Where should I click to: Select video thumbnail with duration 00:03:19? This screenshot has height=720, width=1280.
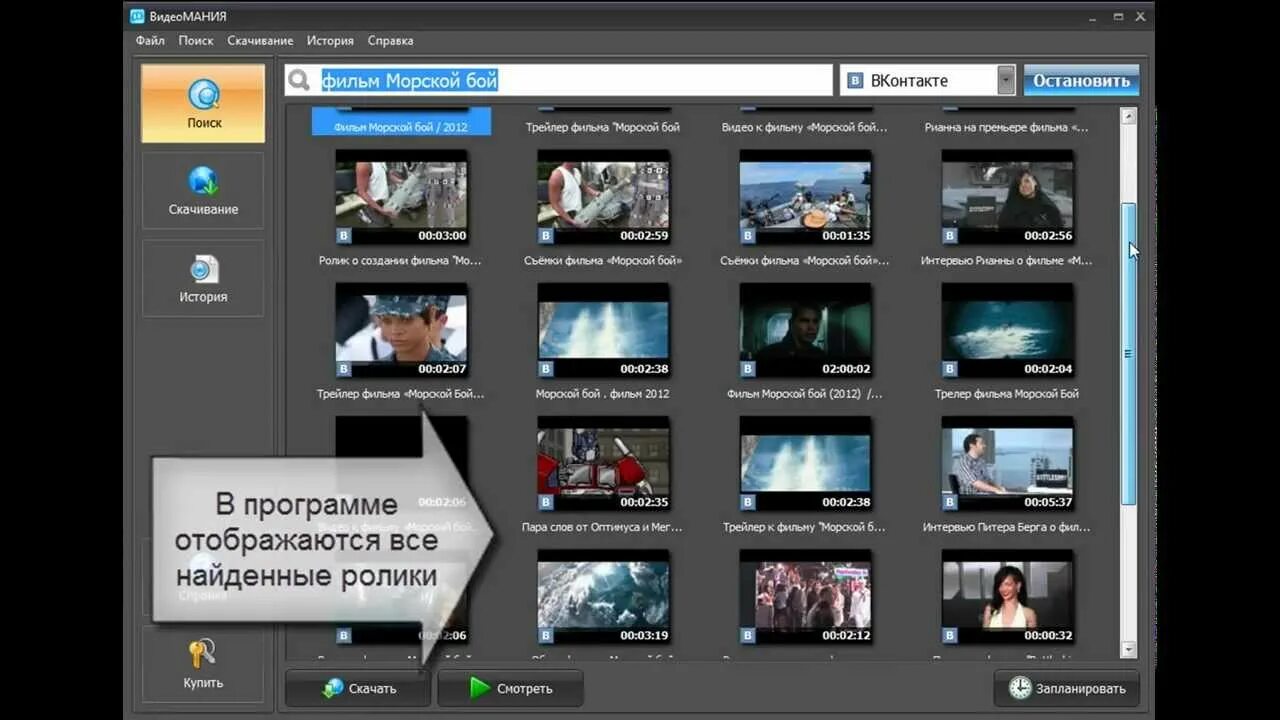click(x=603, y=597)
